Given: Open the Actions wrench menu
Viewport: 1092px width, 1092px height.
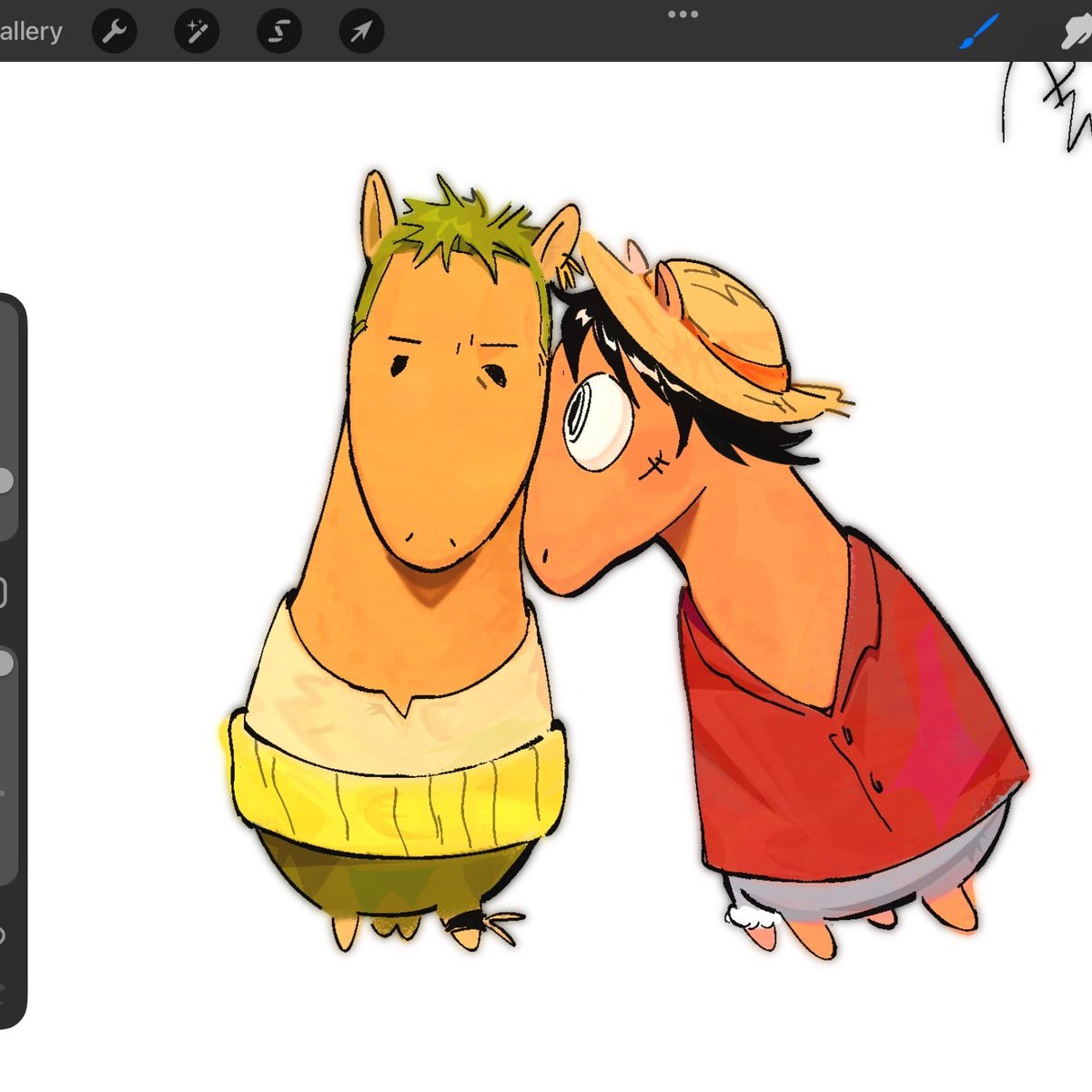Looking at the screenshot, I should click(x=114, y=33).
